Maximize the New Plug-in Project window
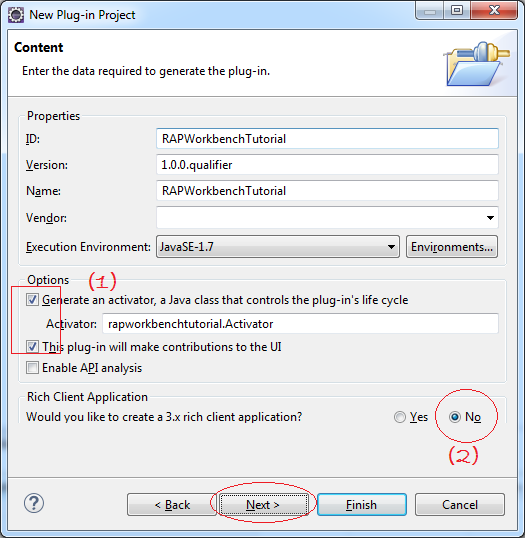This screenshot has width=525, height=538. point(457,11)
